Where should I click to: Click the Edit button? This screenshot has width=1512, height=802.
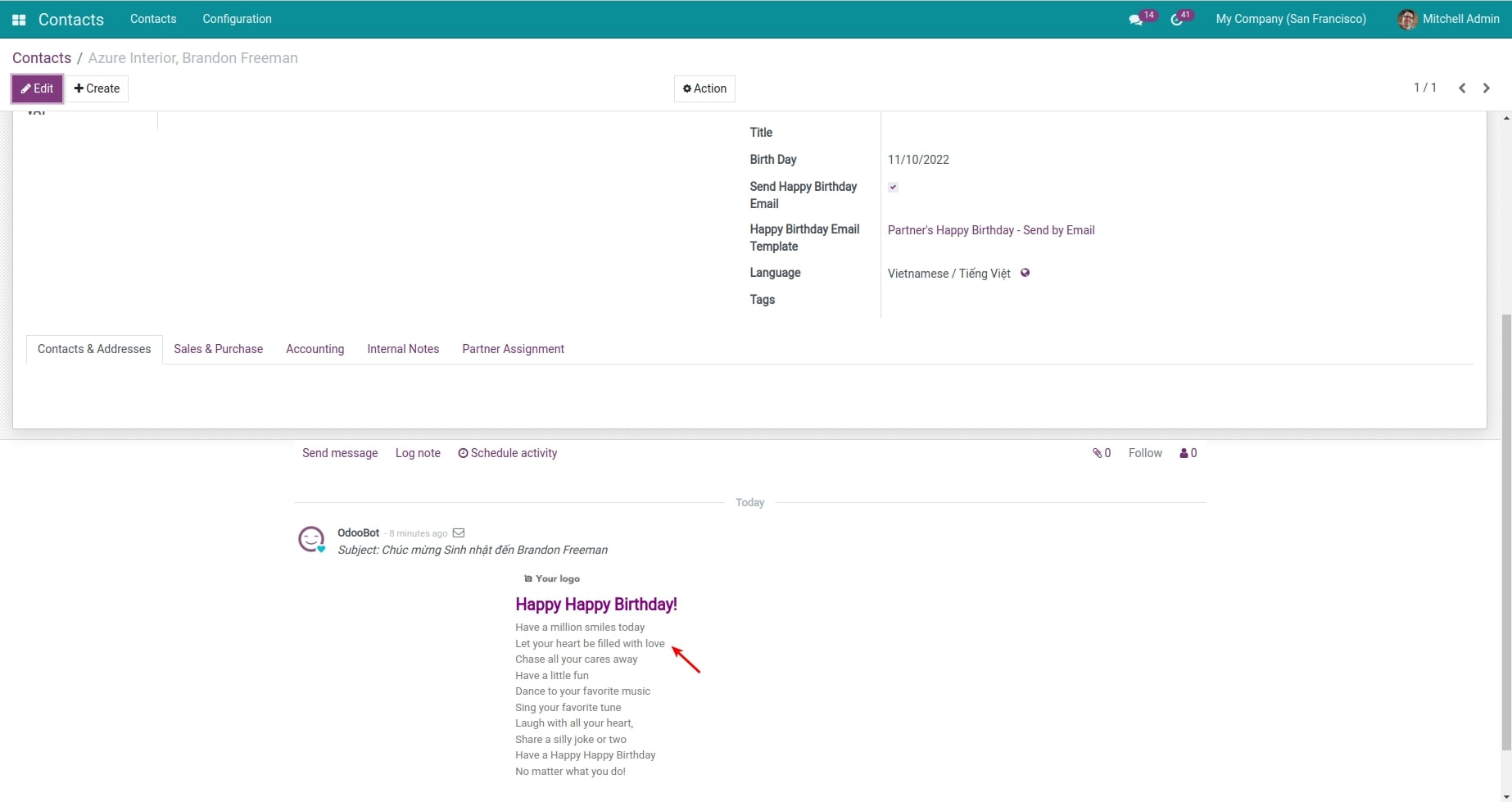[37, 88]
